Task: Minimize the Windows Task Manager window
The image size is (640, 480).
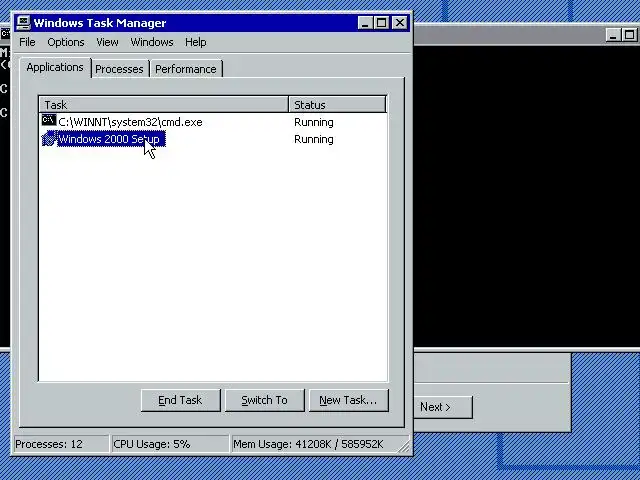Action: tap(365, 23)
